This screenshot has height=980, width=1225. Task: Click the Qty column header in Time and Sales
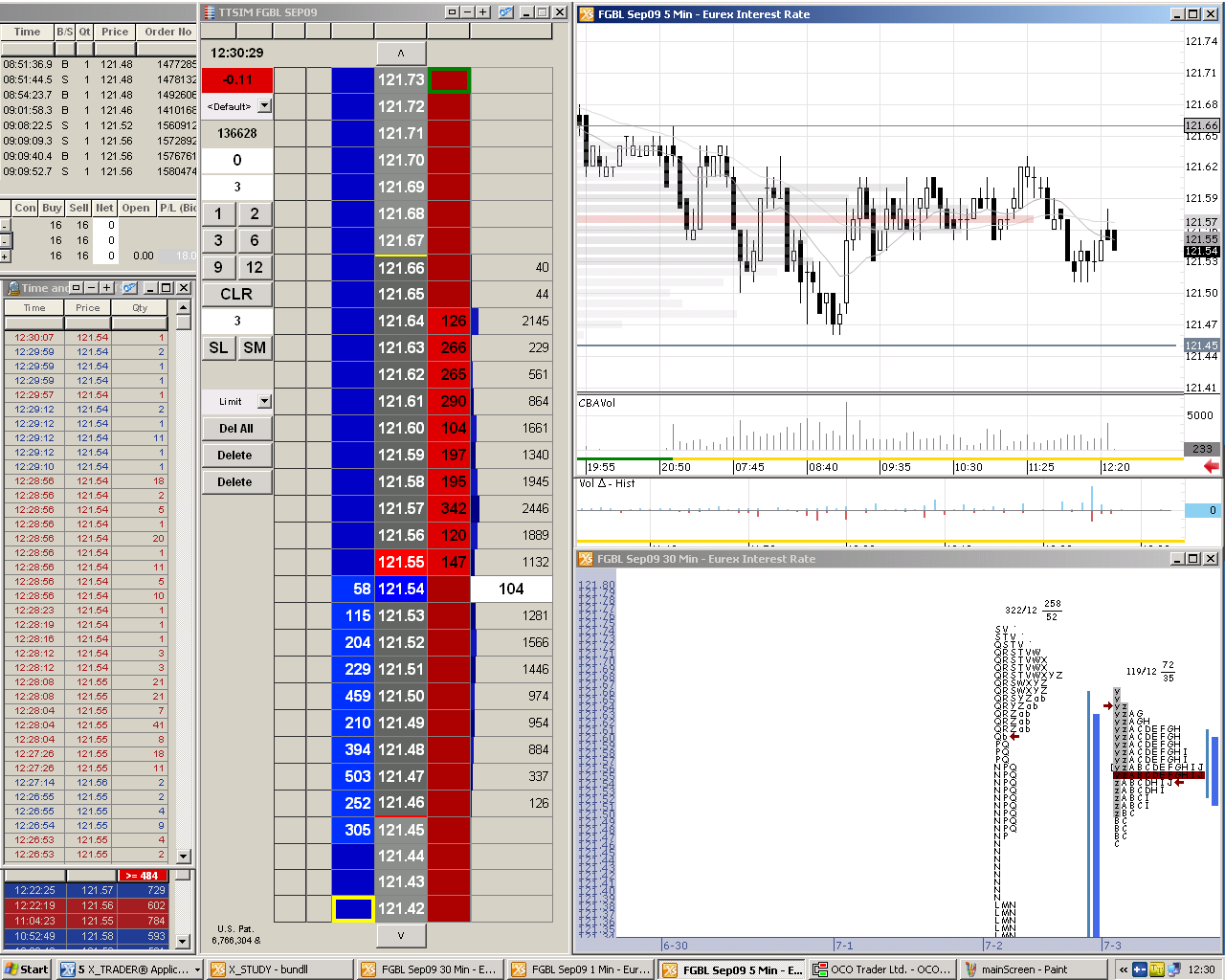(140, 308)
